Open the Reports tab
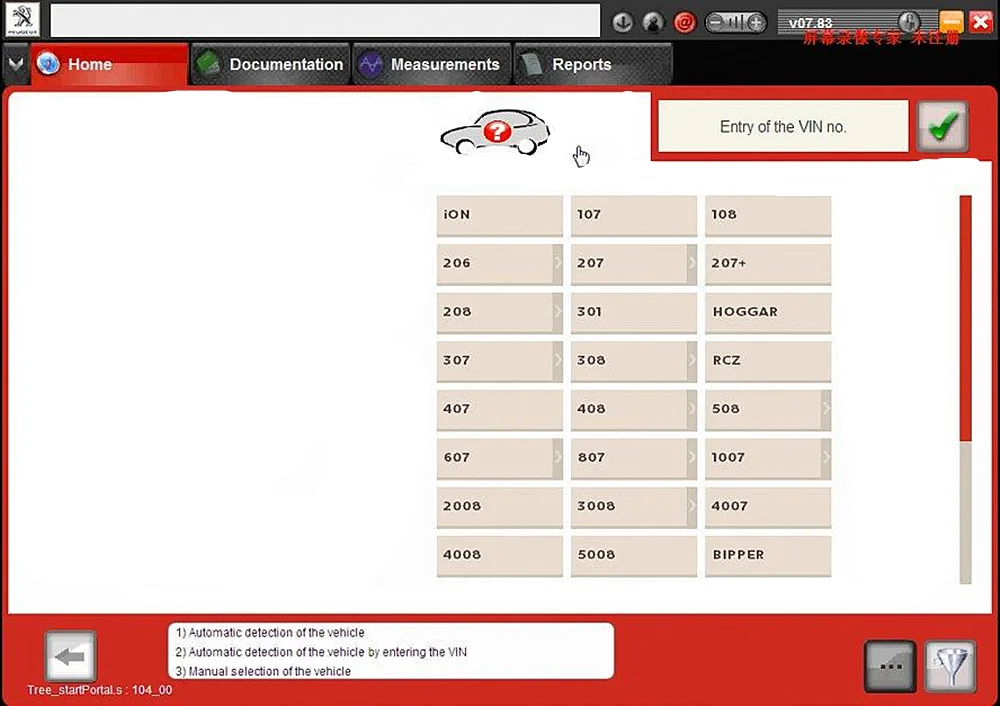The image size is (1000, 706). [593, 64]
